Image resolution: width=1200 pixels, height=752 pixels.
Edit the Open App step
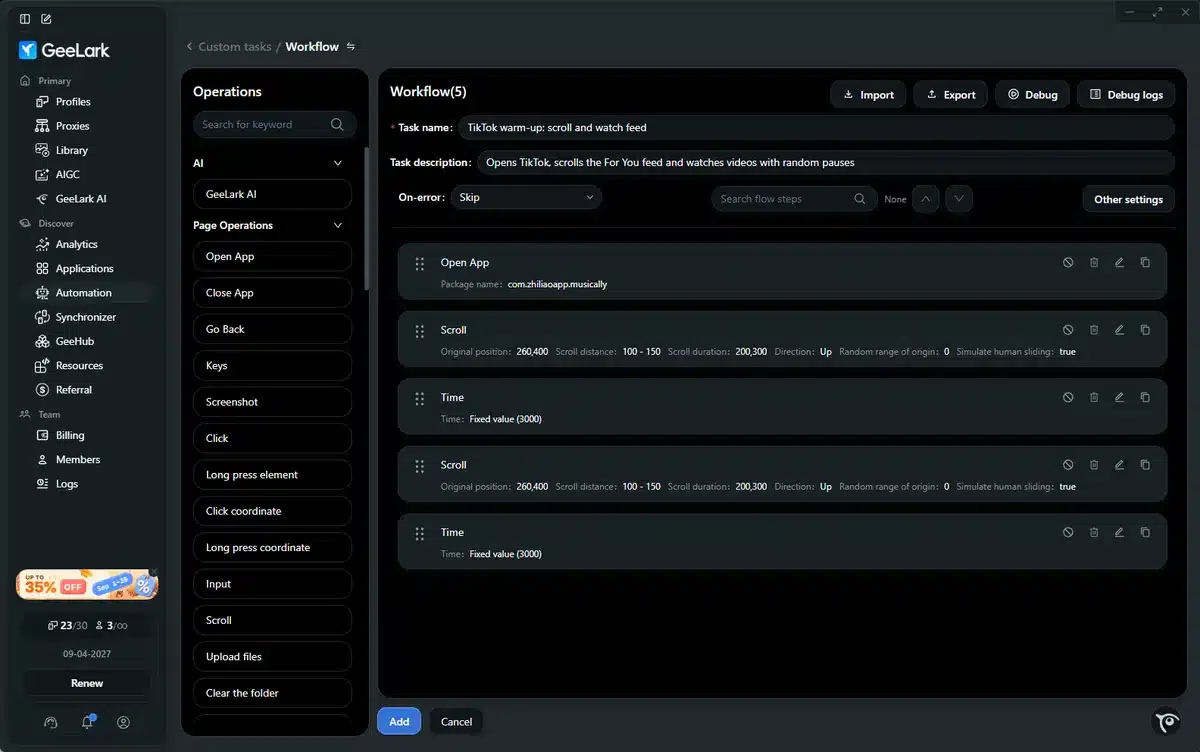coord(1119,262)
